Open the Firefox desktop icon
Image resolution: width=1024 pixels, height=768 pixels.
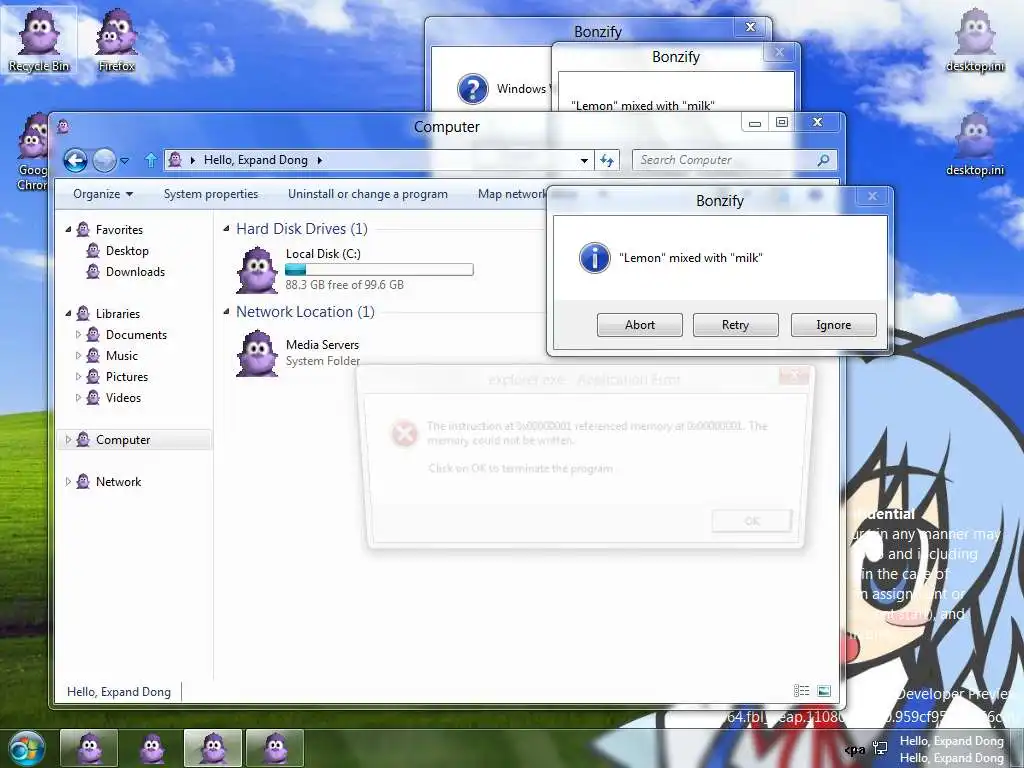pos(117,40)
